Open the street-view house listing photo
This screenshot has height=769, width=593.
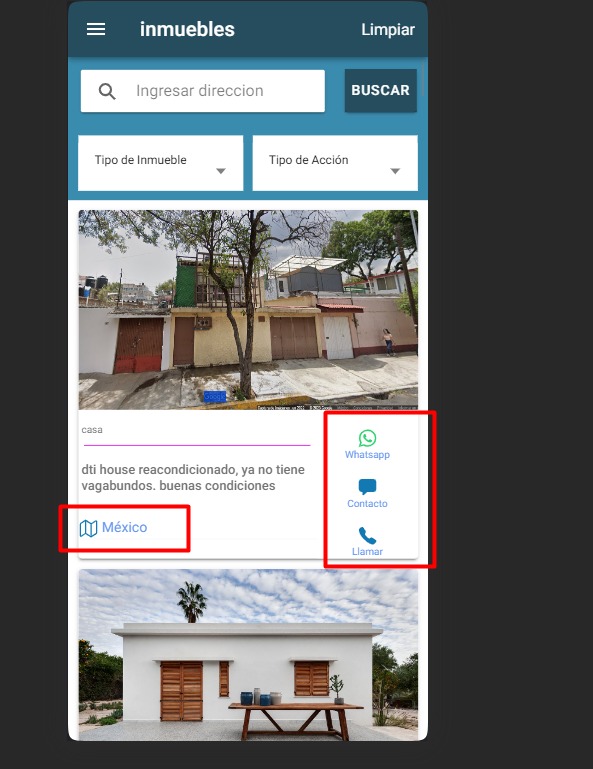coord(248,310)
